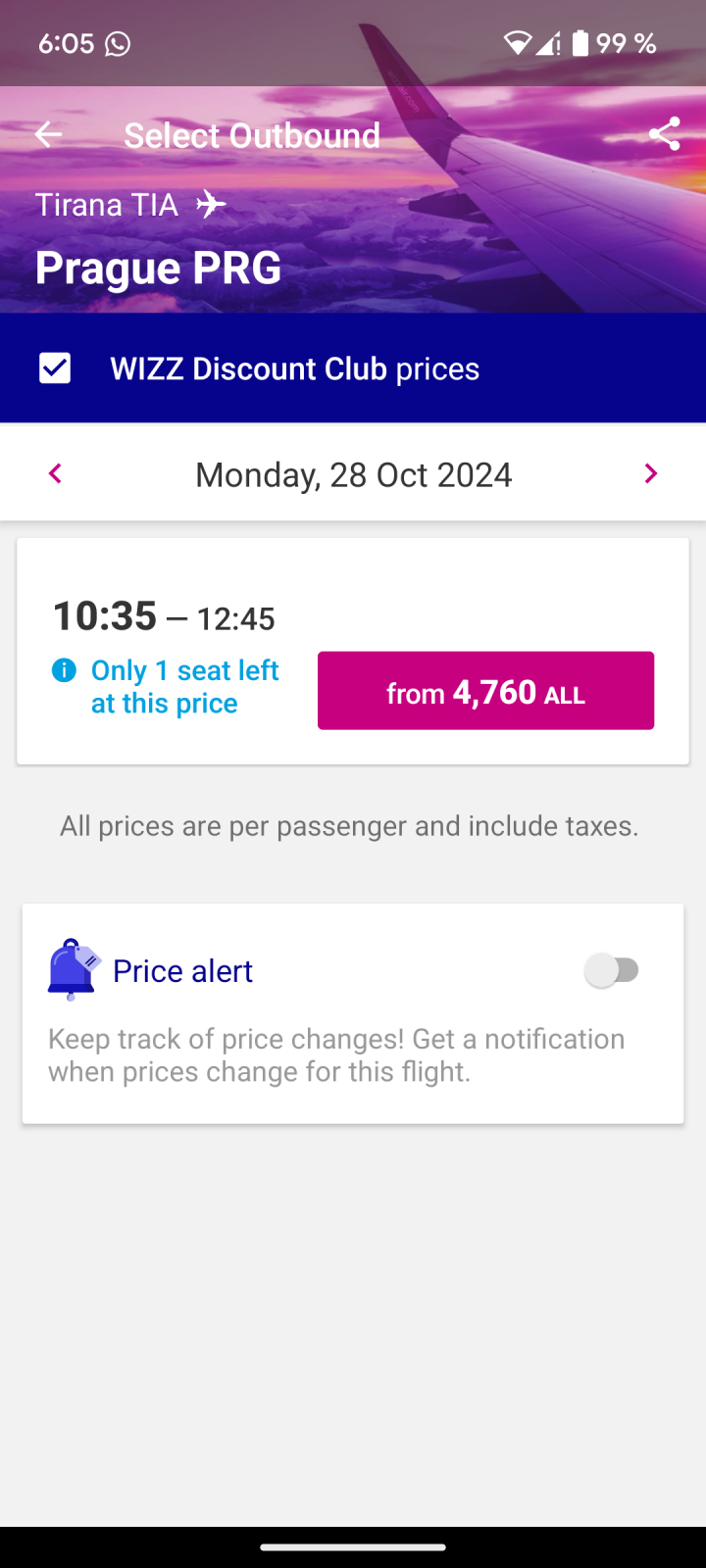Select the from 4,760 ALL fare button
Image resolution: width=706 pixels, height=1568 pixels.
[485, 691]
